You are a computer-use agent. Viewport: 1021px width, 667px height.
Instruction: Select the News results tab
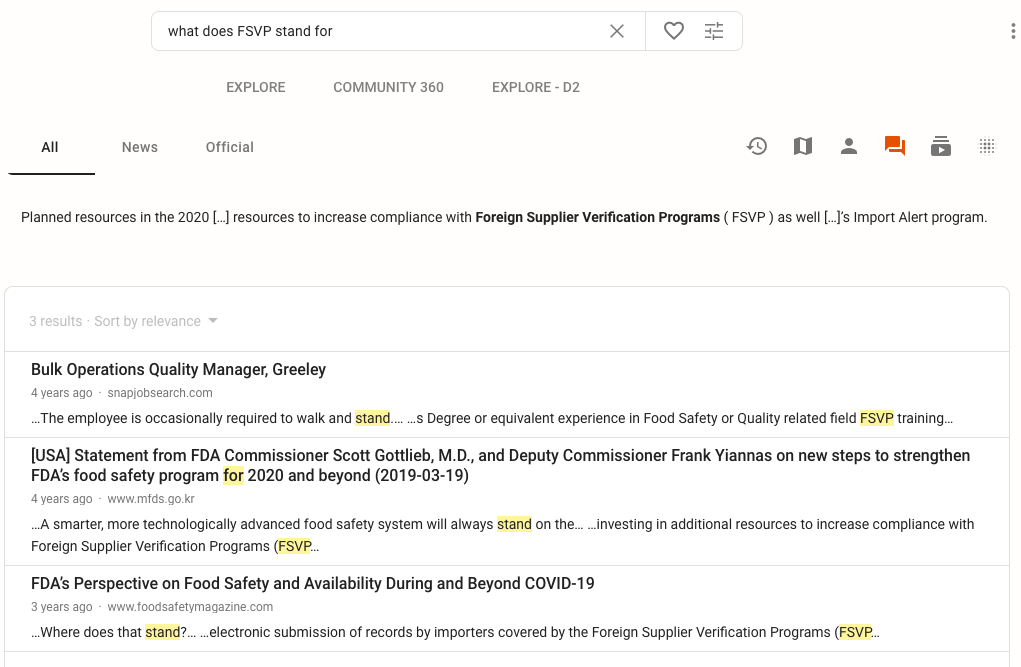click(x=140, y=147)
